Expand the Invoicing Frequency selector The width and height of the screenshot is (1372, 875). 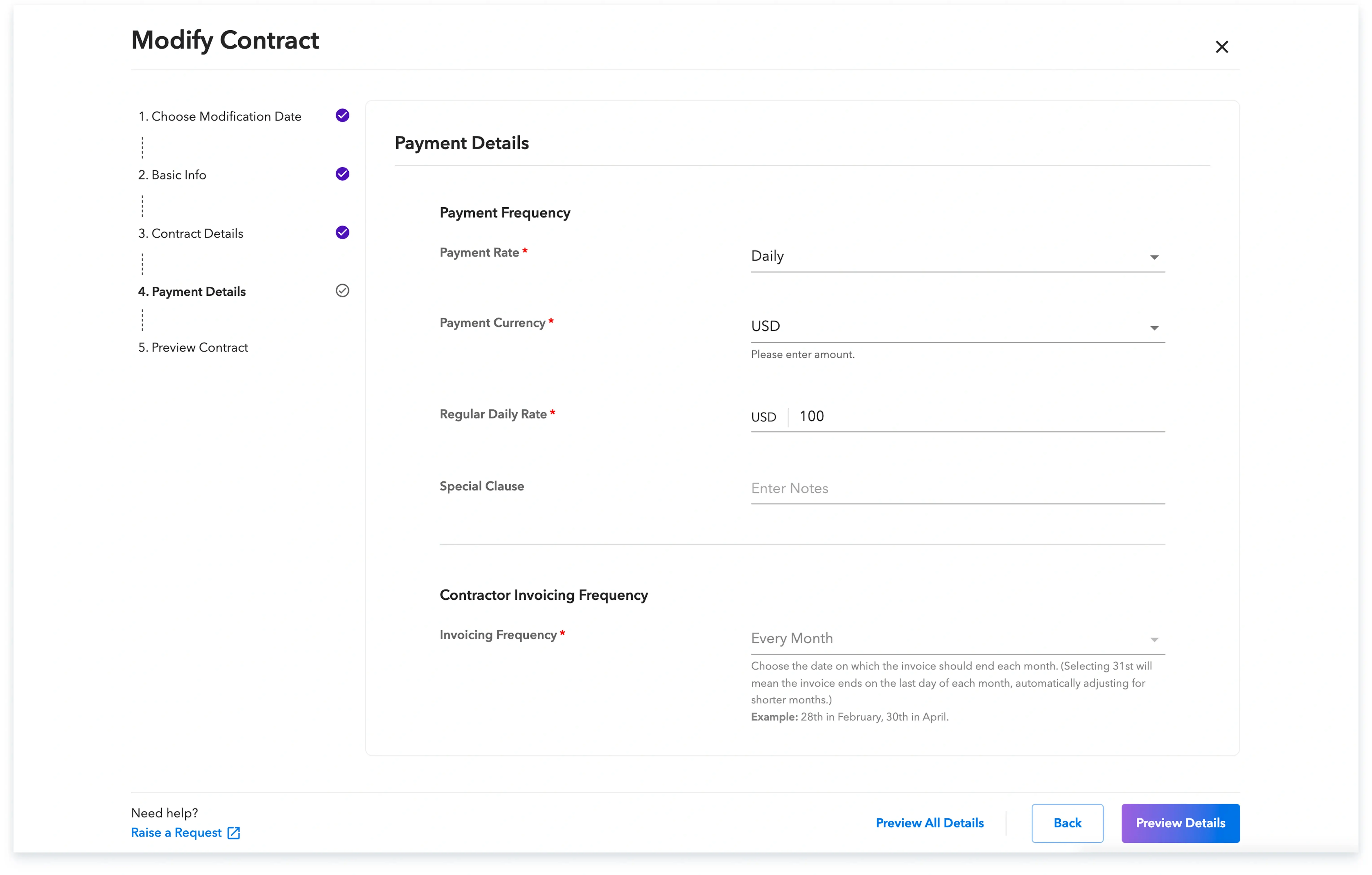[957, 638]
